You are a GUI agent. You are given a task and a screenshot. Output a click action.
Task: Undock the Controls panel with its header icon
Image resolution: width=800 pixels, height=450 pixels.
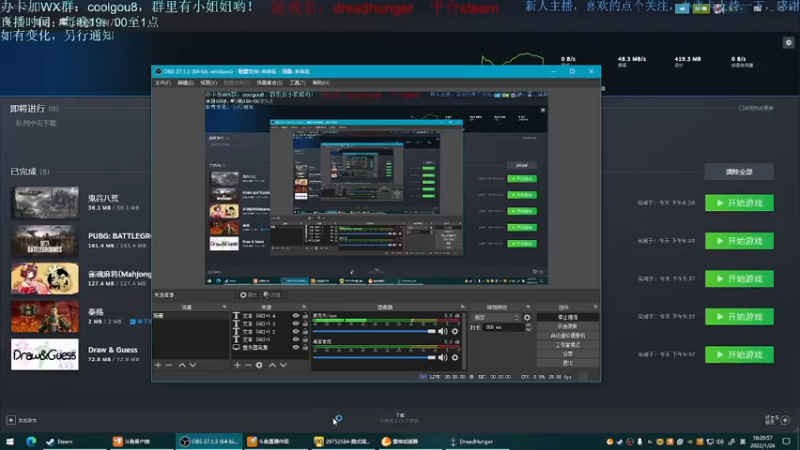tap(595, 307)
